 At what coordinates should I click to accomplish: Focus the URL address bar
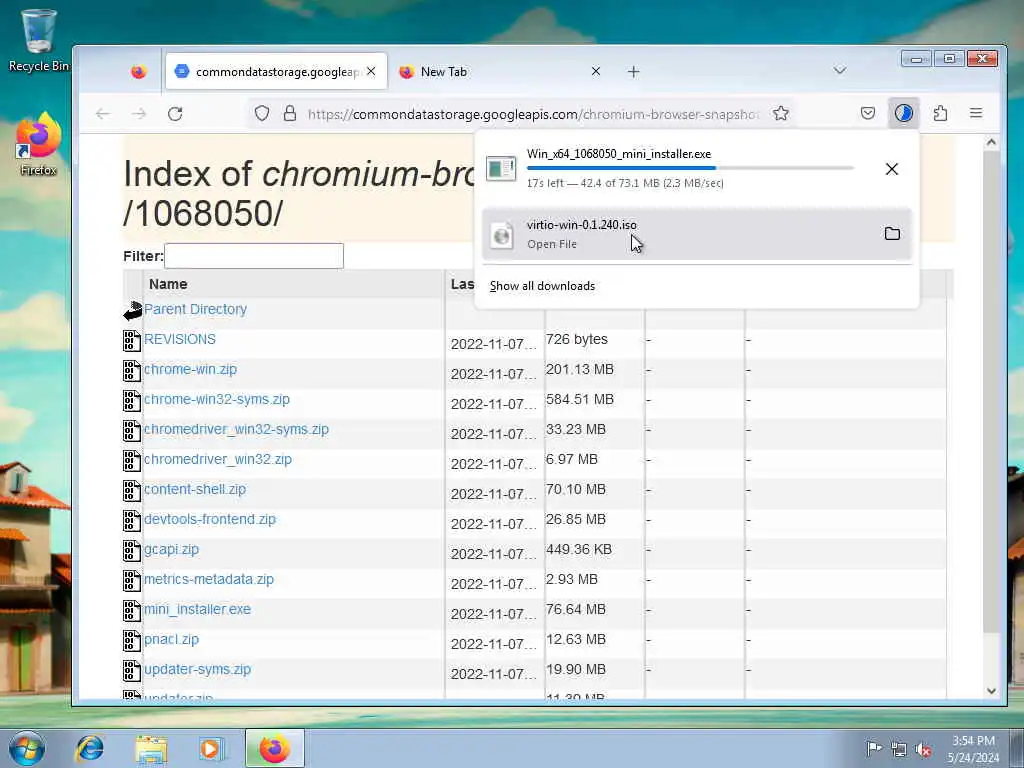point(532,114)
